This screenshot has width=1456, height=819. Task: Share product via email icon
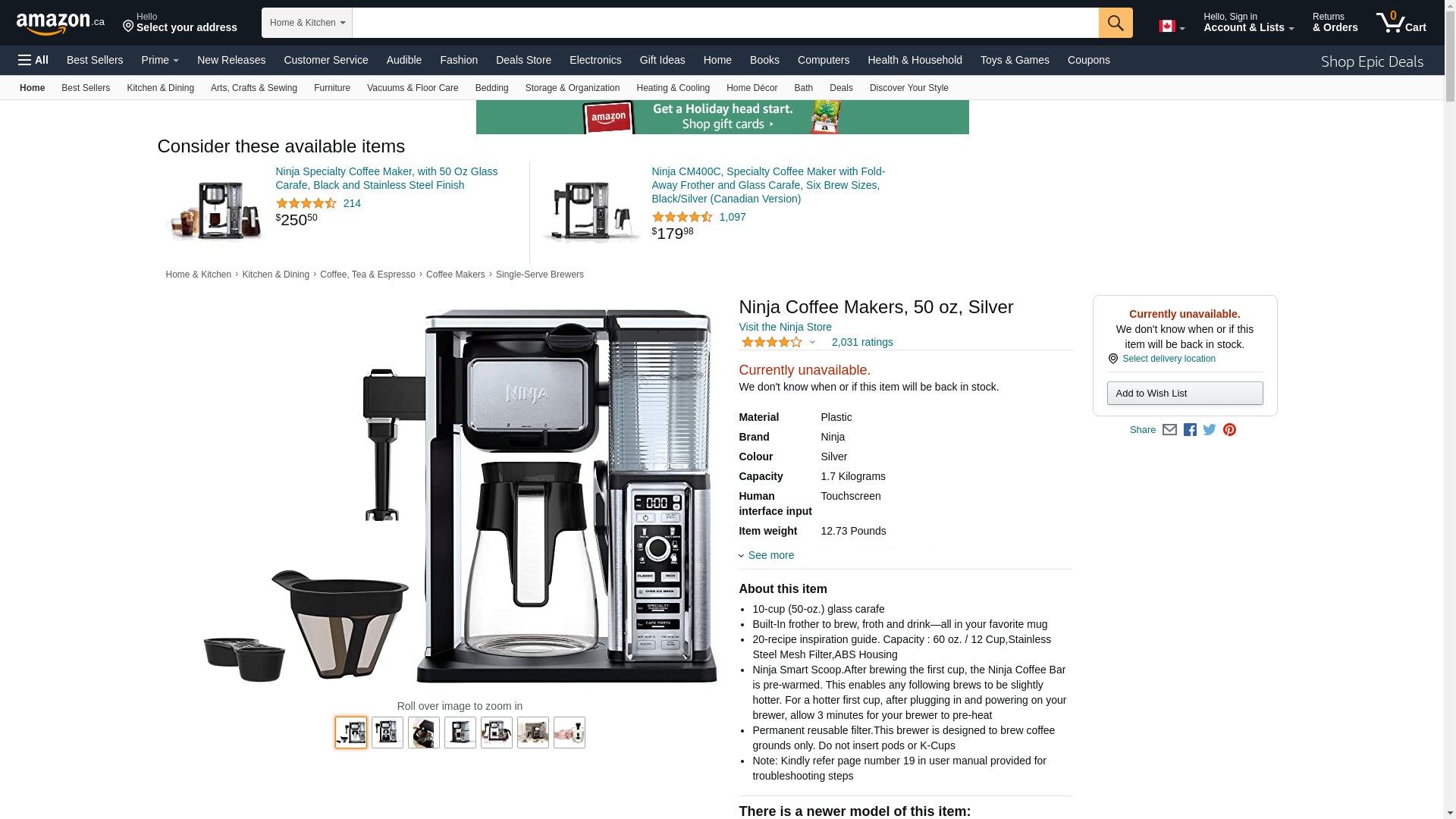coord(1169,430)
